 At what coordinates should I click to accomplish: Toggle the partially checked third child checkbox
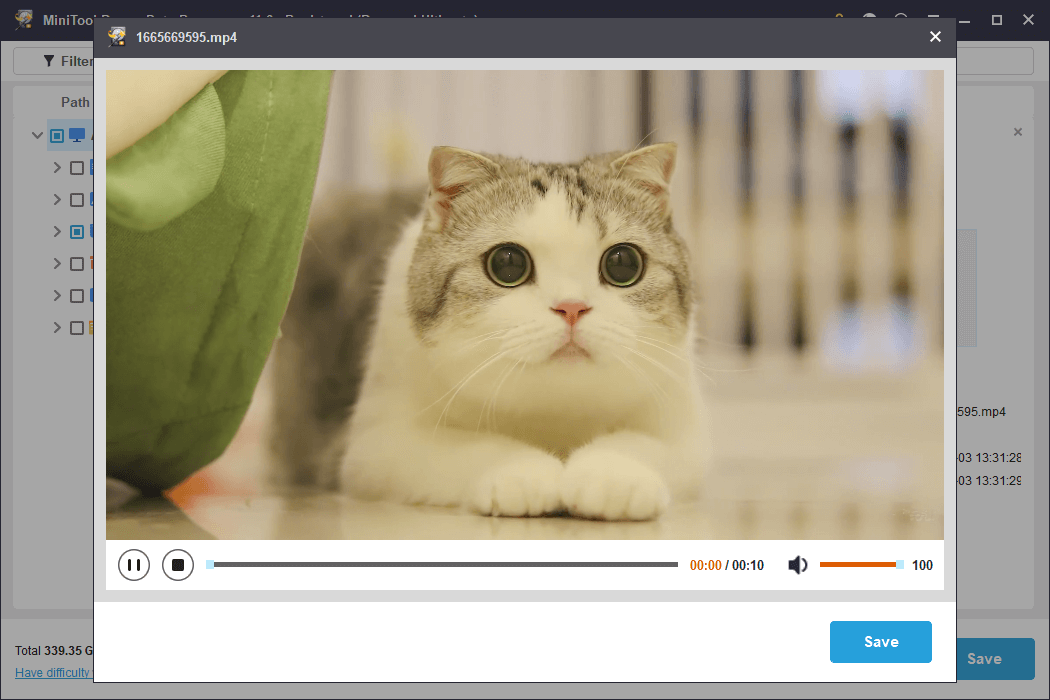(77, 232)
